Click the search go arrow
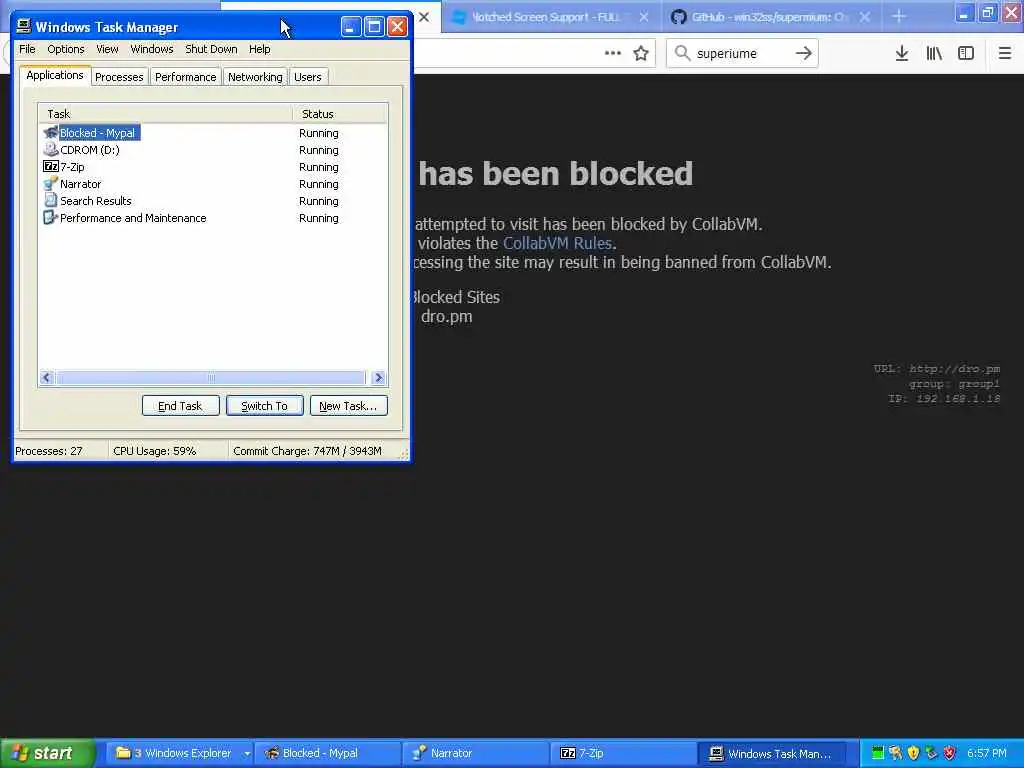This screenshot has width=1024, height=768. [804, 53]
